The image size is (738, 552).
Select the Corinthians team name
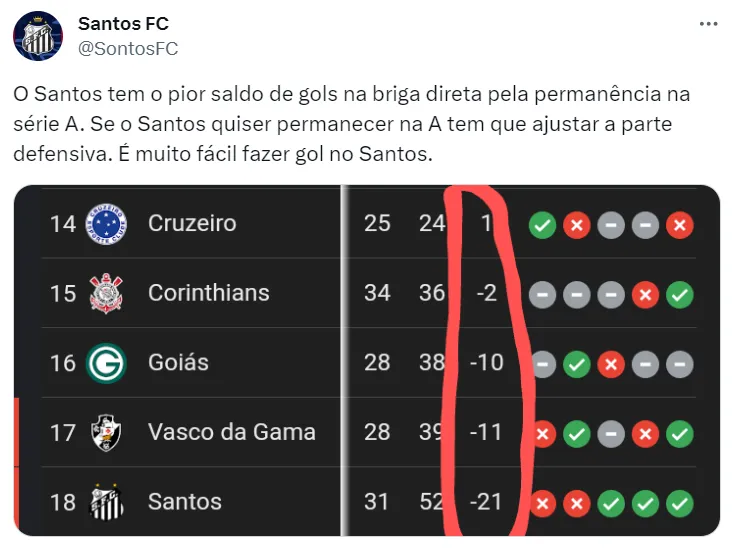coord(208,293)
